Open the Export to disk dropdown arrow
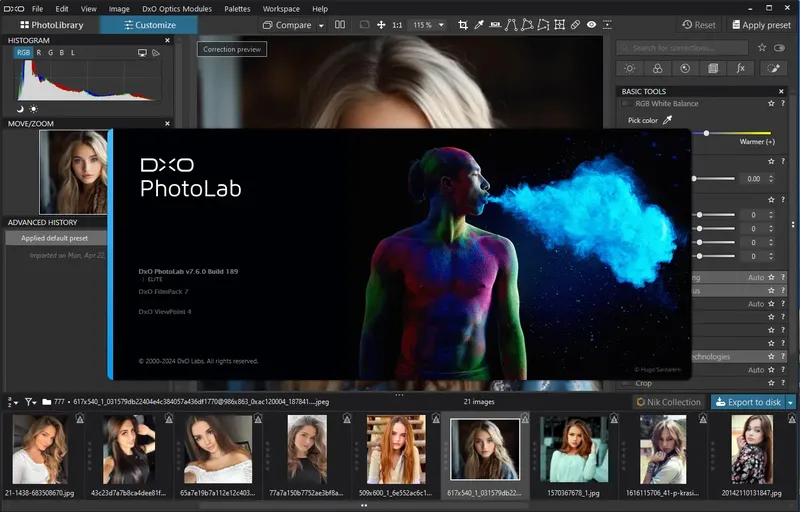The width and height of the screenshot is (800, 512). (791, 402)
